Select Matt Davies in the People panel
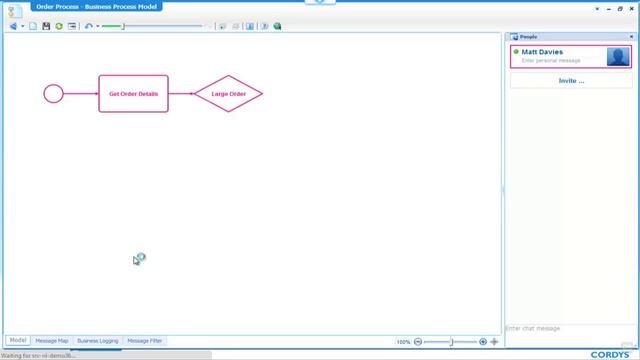Screen dimensions: 640x360 [571, 56]
